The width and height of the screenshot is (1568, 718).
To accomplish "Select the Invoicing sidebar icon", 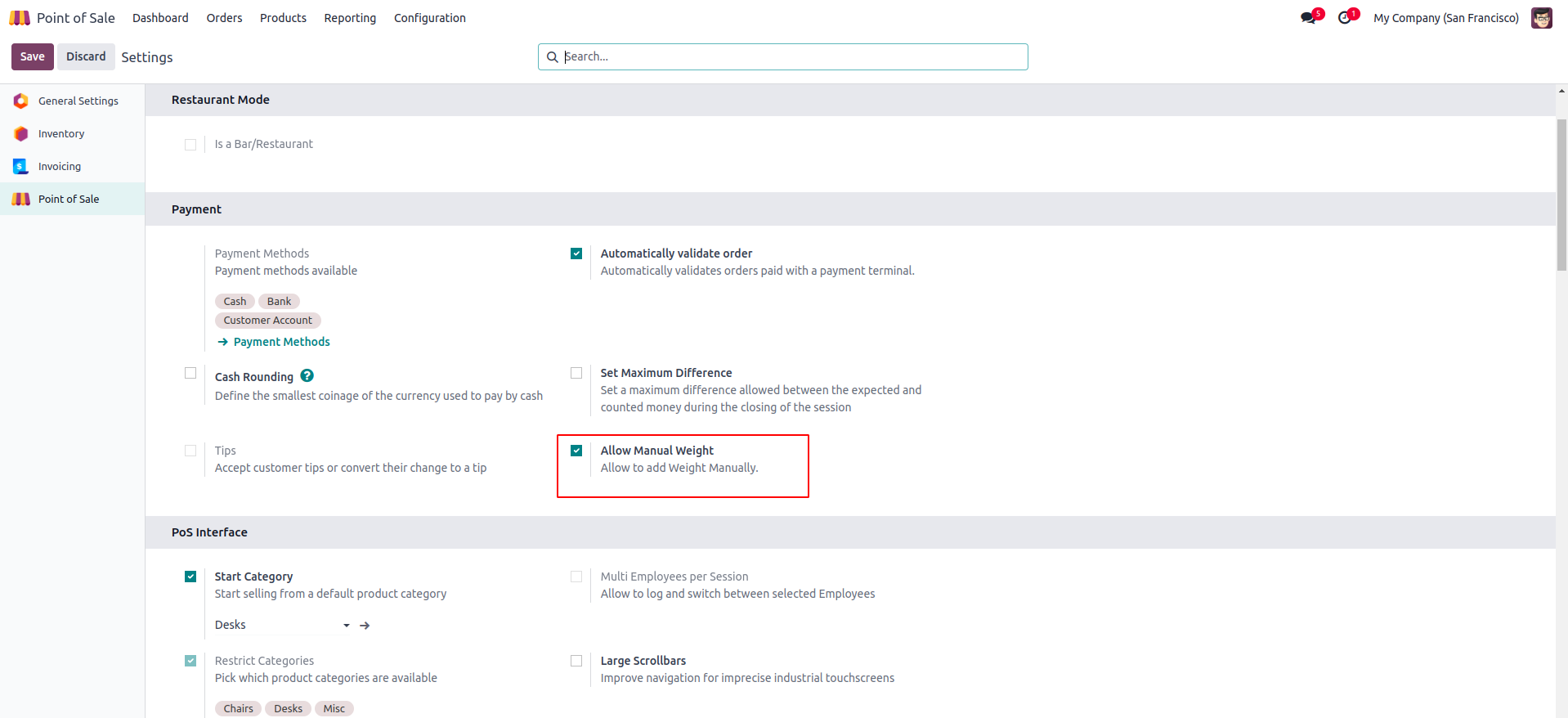I will 21,167.
